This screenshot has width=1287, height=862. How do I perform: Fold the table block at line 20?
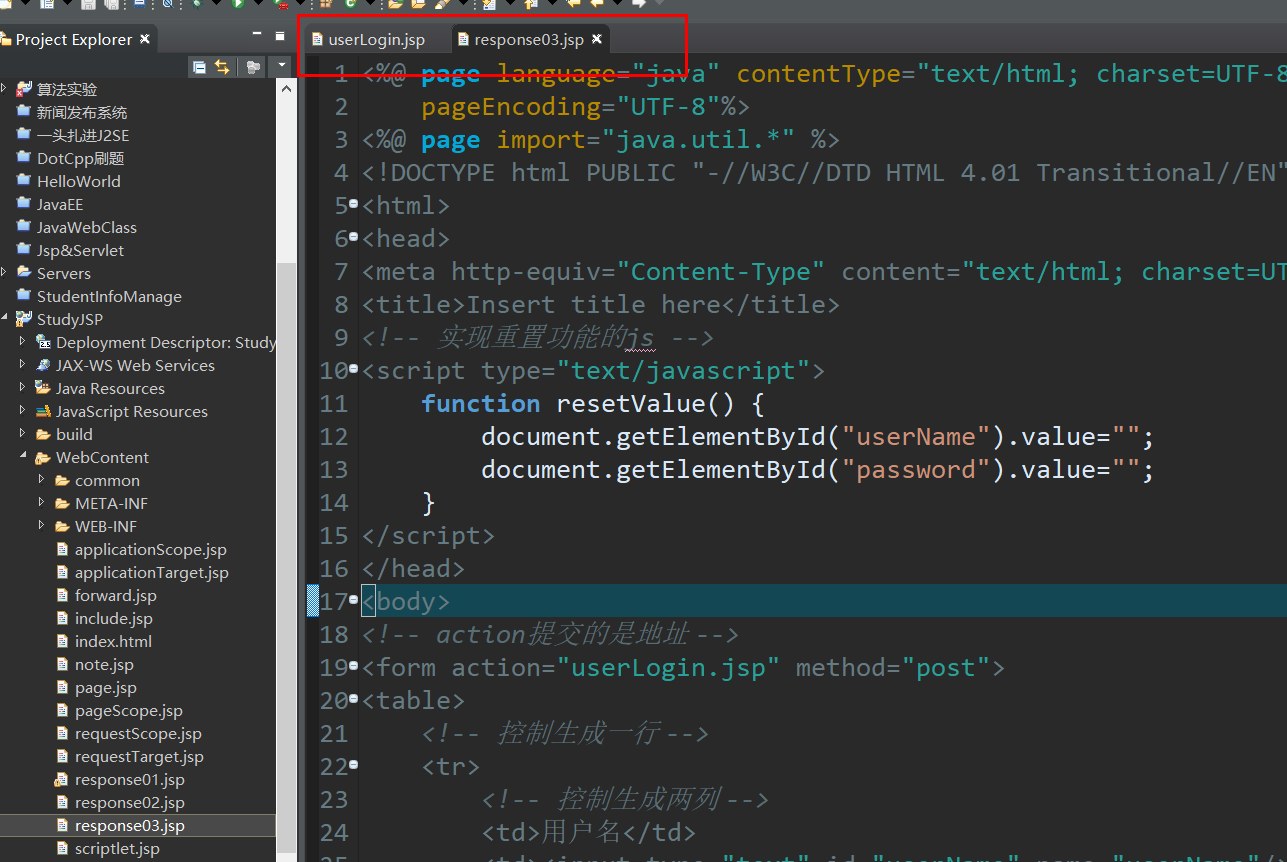click(354, 700)
